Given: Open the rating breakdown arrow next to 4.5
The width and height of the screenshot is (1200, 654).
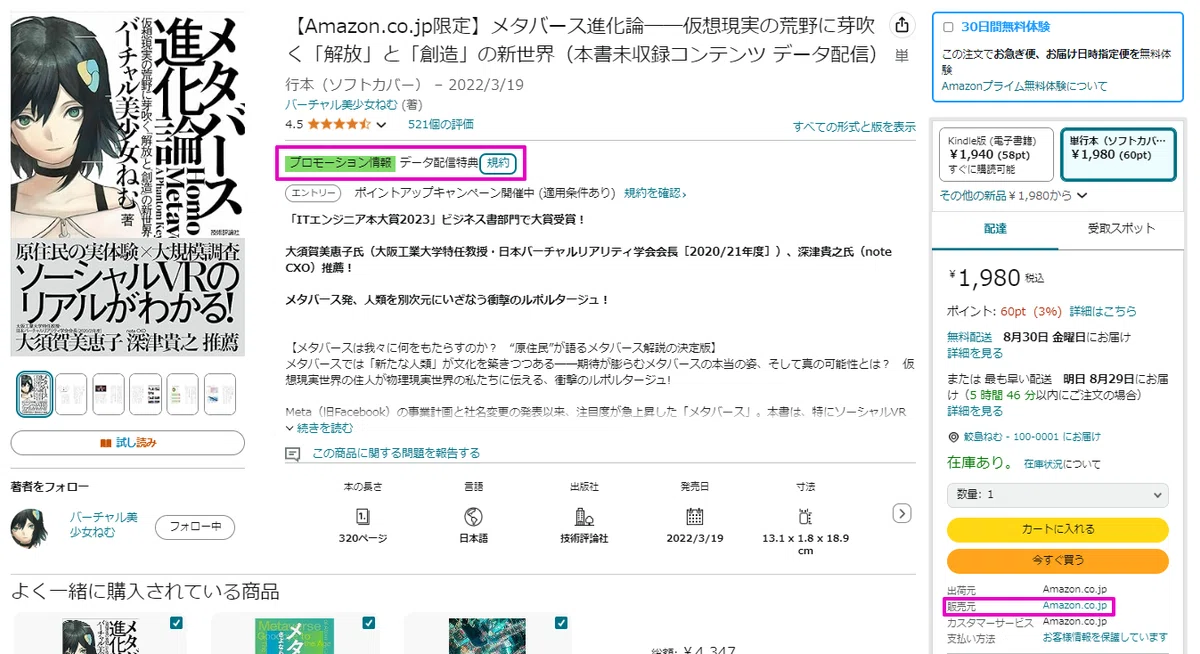Looking at the screenshot, I should (x=381, y=126).
